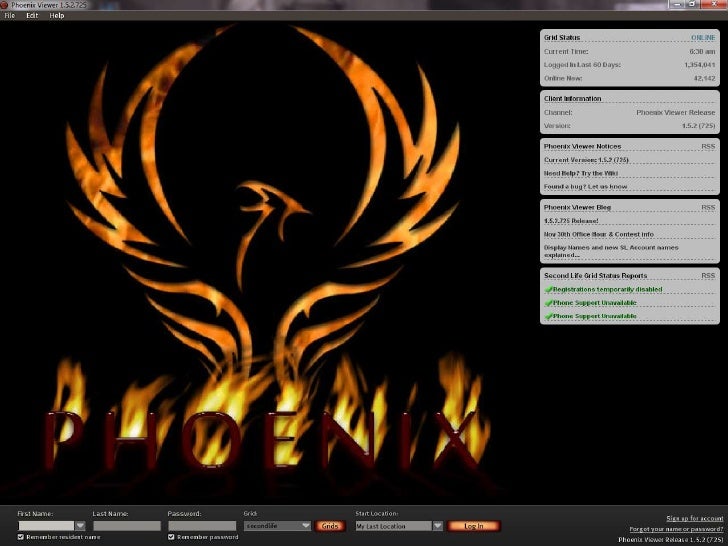This screenshot has height=546, width=728.
Task: Expand the Start Location dropdown arrow
Action: point(438,526)
